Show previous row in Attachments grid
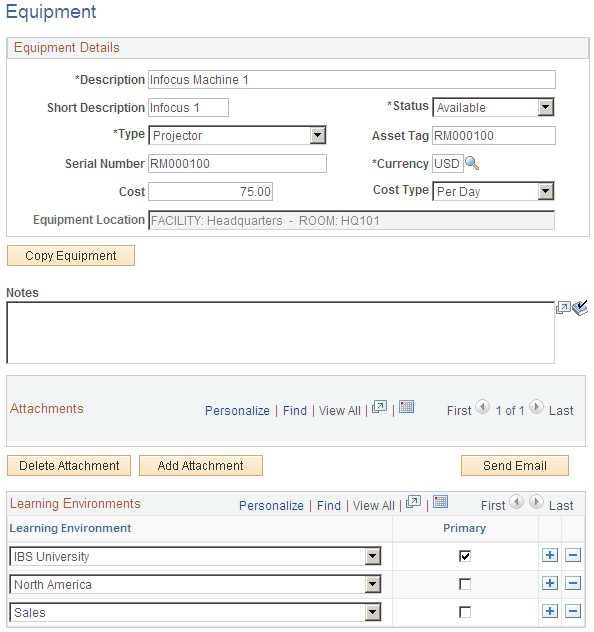This screenshot has width=594, height=632. click(482, 407)
